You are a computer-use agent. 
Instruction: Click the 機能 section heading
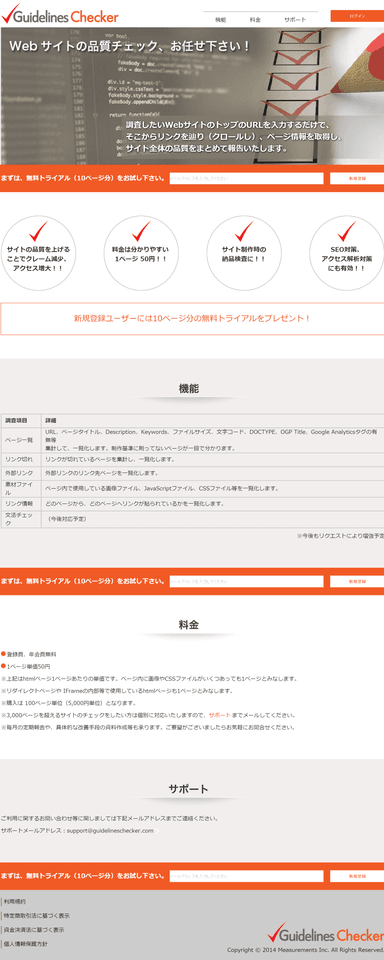point(189,389)
